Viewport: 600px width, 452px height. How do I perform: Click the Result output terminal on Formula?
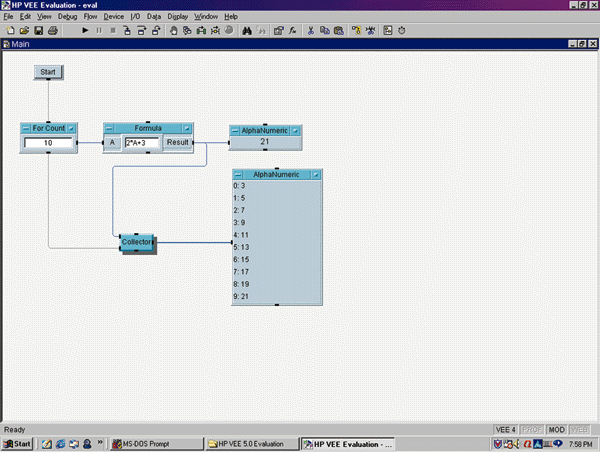point(177,144)
